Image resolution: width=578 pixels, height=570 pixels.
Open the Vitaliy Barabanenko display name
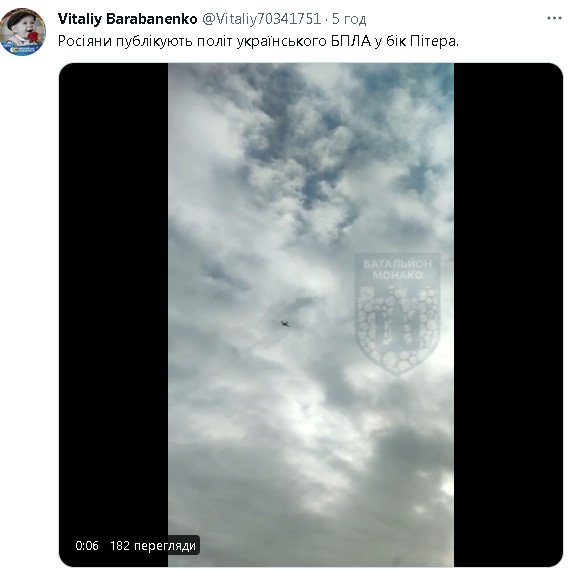tap(128, 19)
